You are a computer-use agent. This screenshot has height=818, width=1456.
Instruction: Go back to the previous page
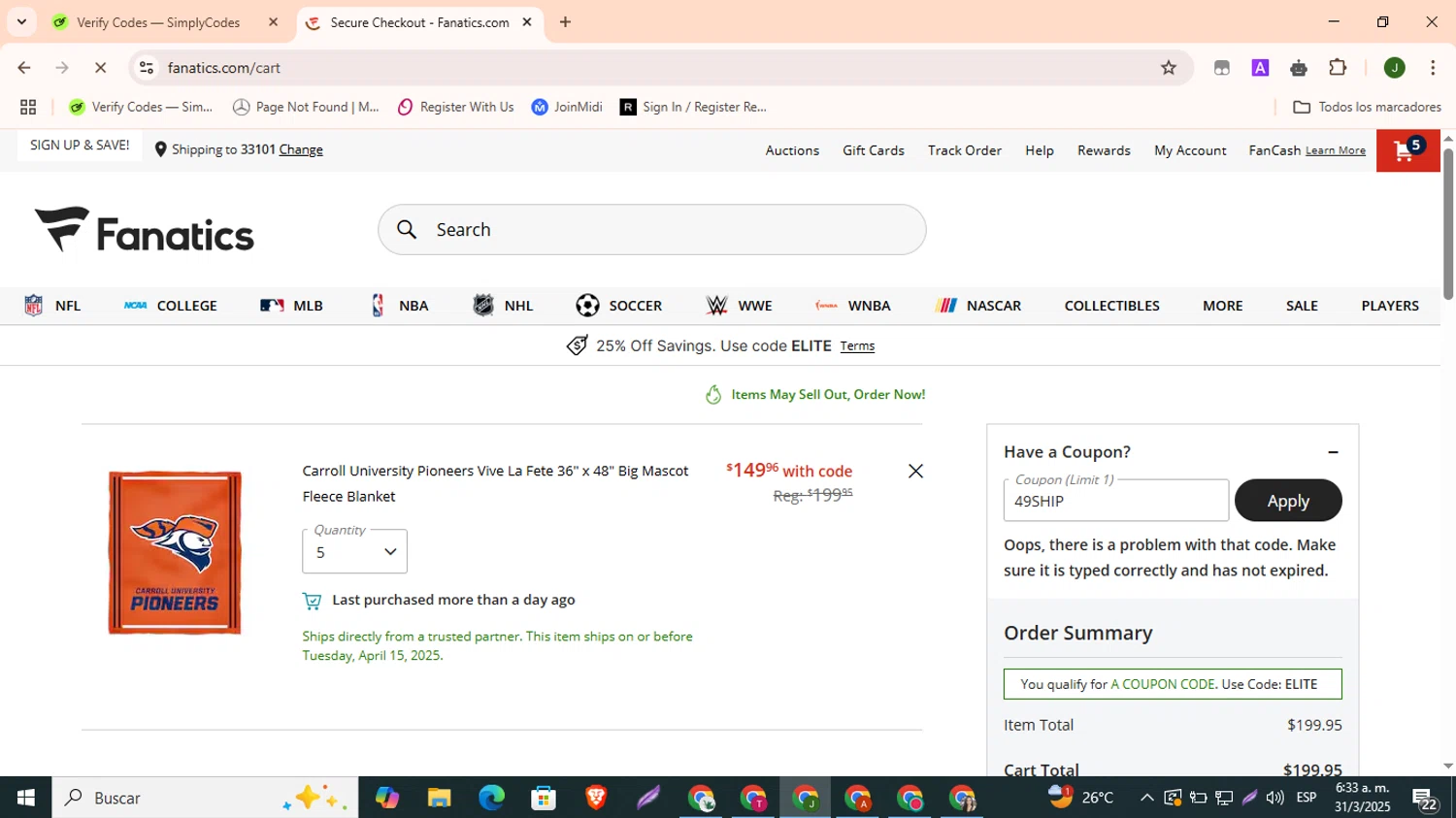click(x=24, y=68)
